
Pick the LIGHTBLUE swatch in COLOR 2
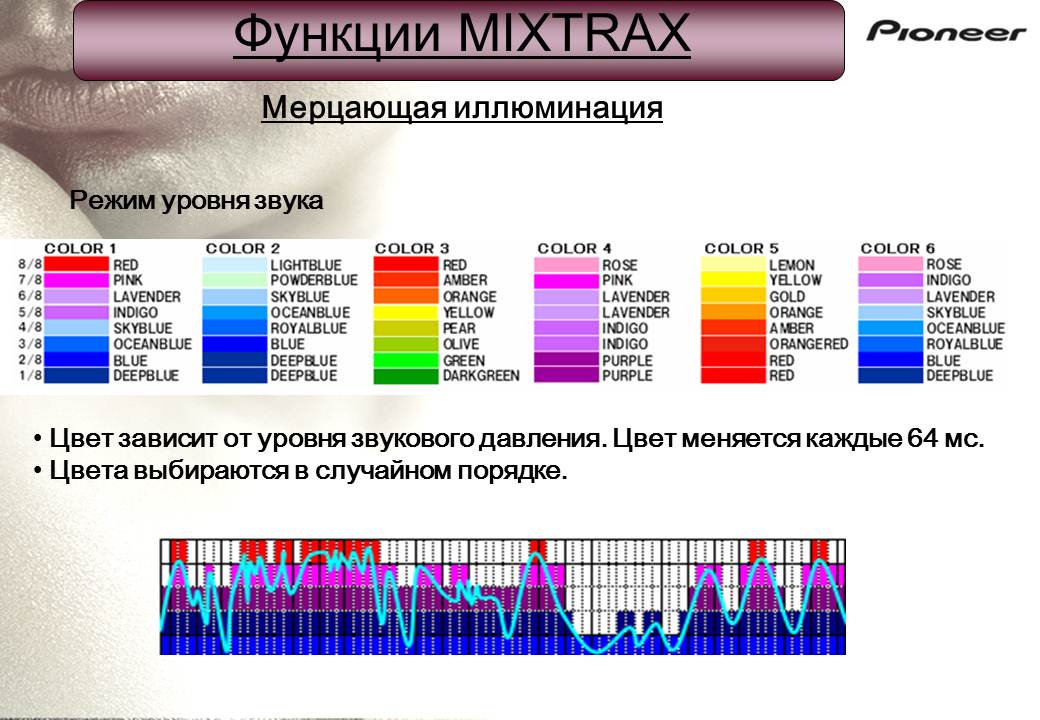(x=235, y=264)
